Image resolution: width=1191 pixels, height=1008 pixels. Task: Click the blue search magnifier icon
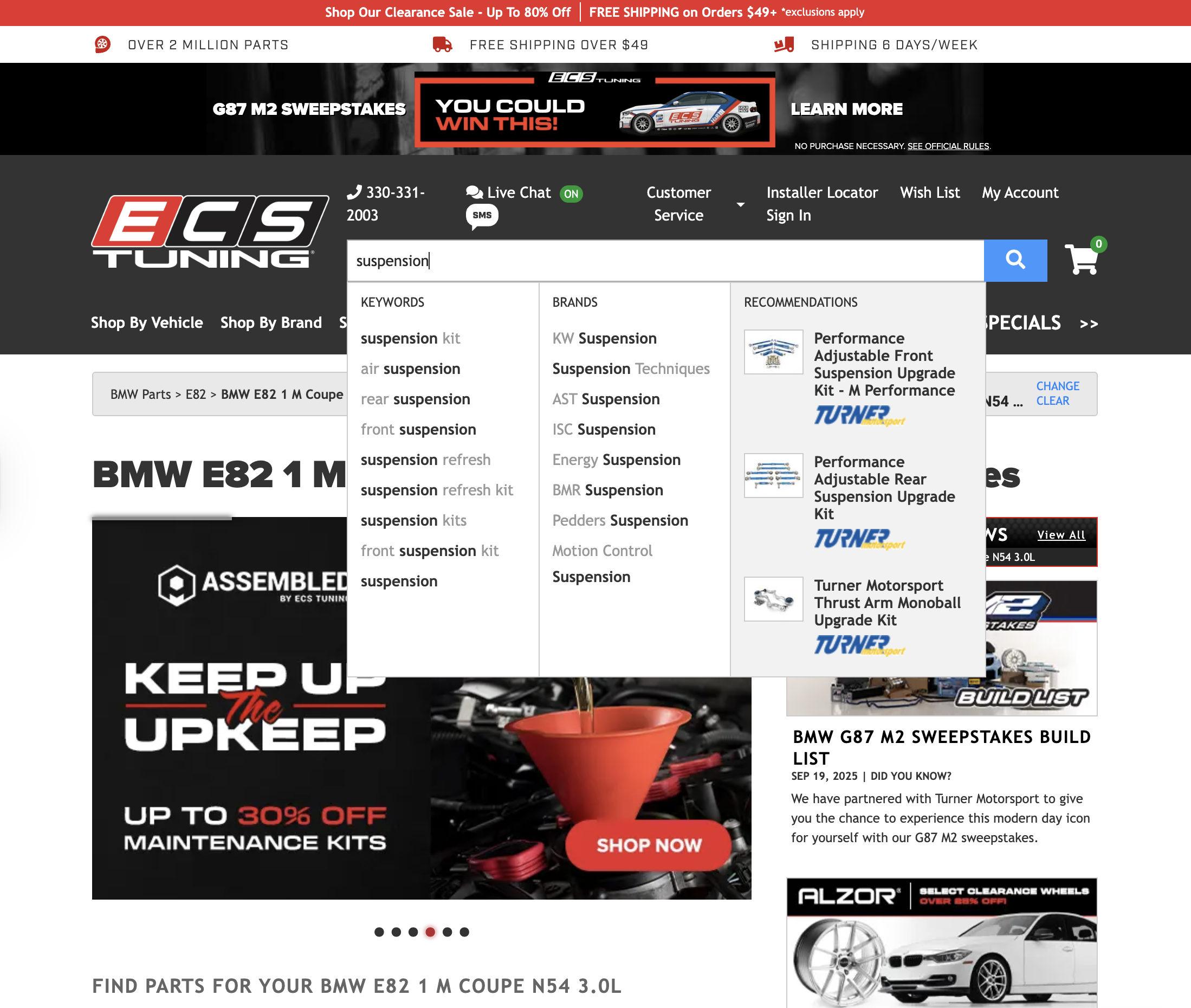coord(1015,260)
